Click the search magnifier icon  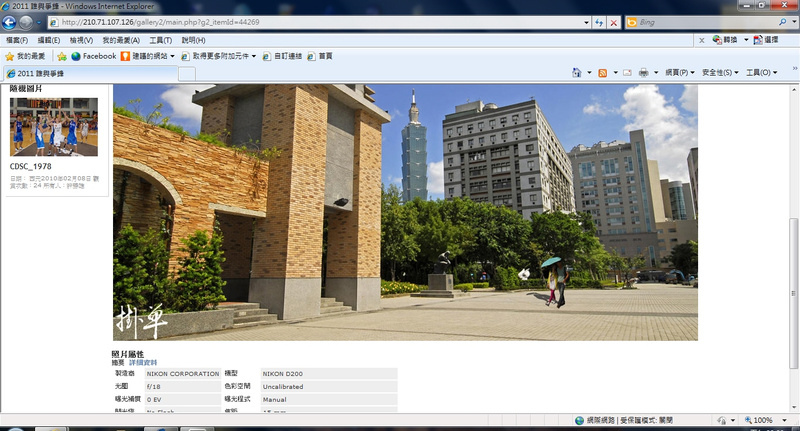click(782, 22)
